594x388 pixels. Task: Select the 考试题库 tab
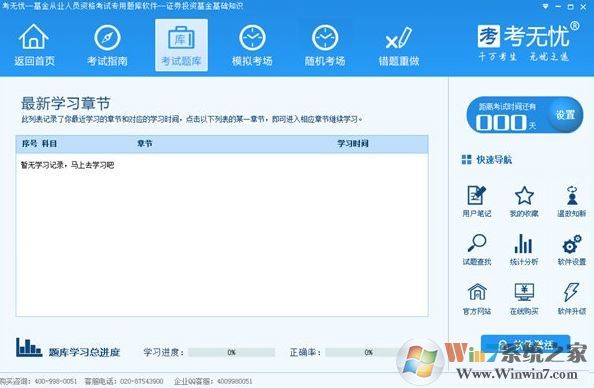[x=181, y=45]
